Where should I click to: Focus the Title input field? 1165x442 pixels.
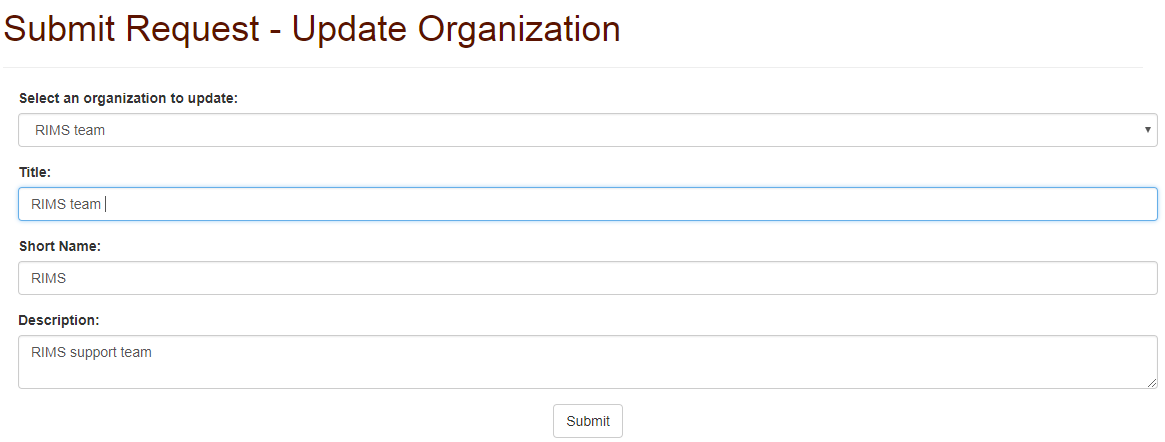587,204
